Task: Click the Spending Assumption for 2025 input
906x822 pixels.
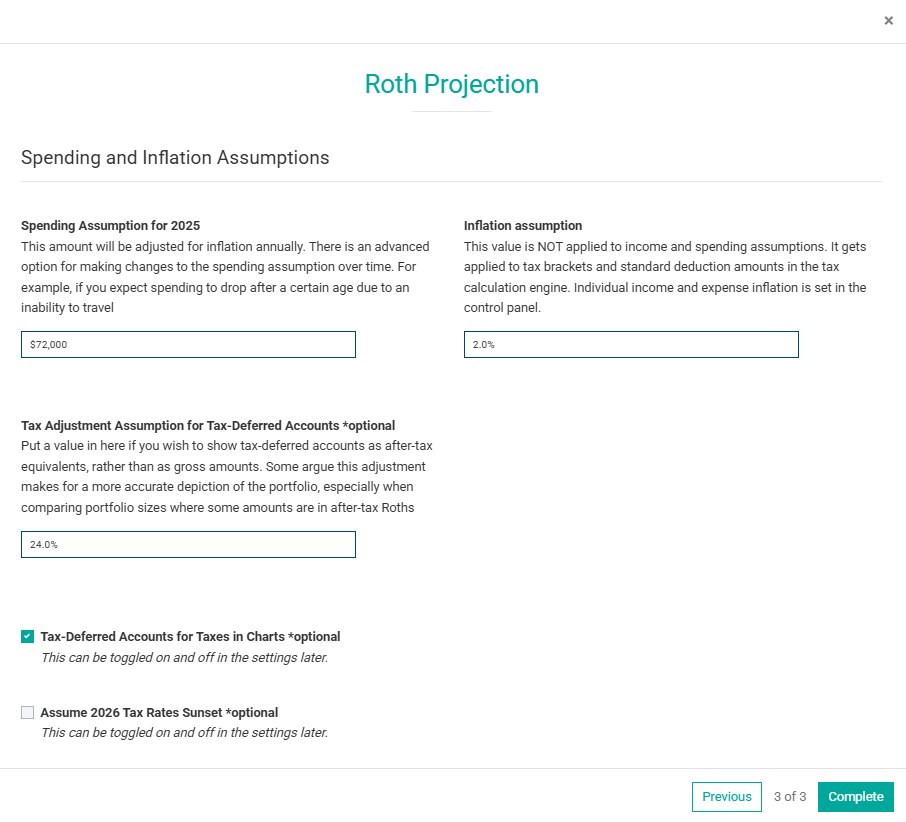Action: 188,344
